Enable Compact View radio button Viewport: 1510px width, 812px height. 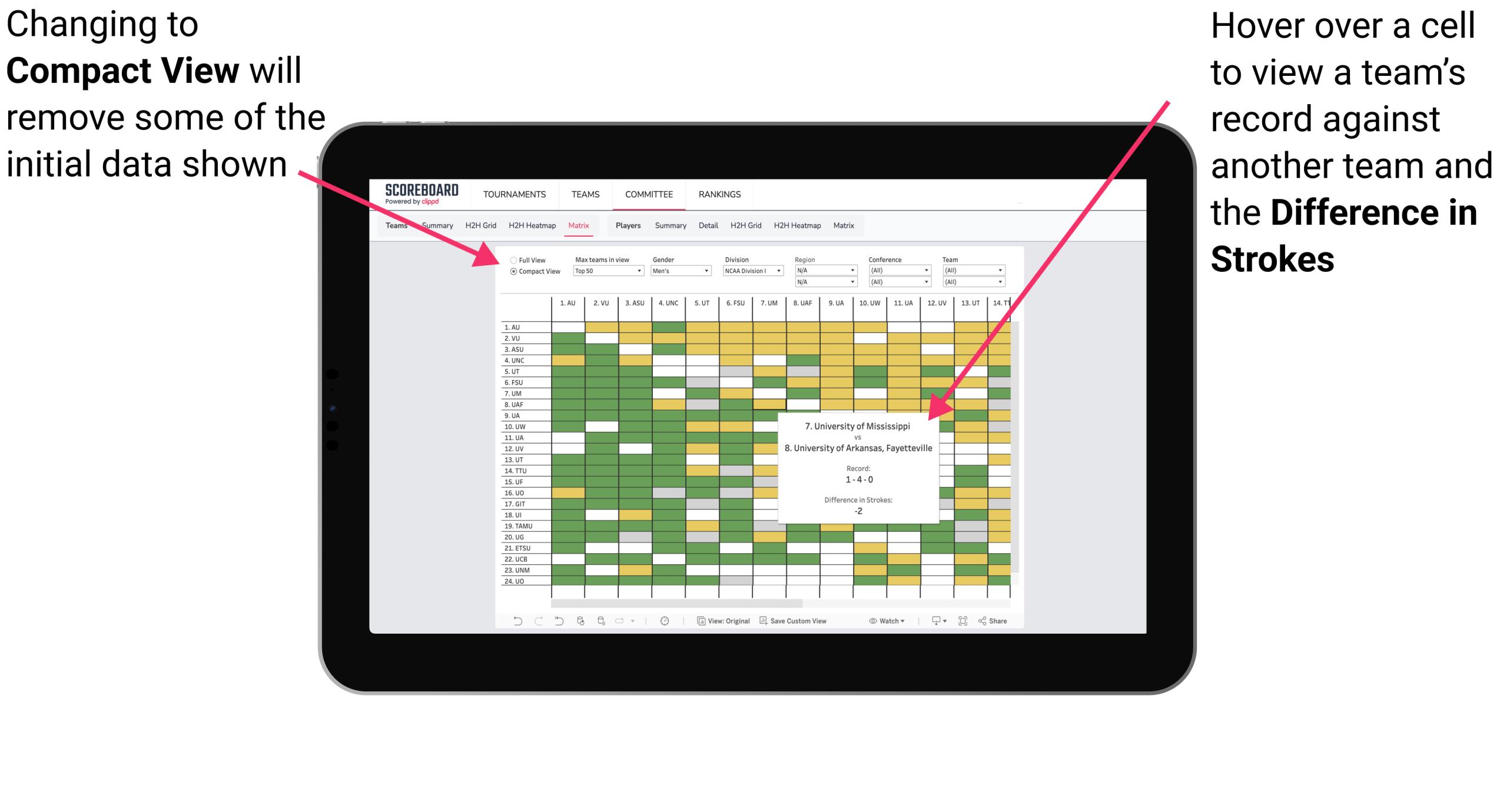tap(511, 274)
